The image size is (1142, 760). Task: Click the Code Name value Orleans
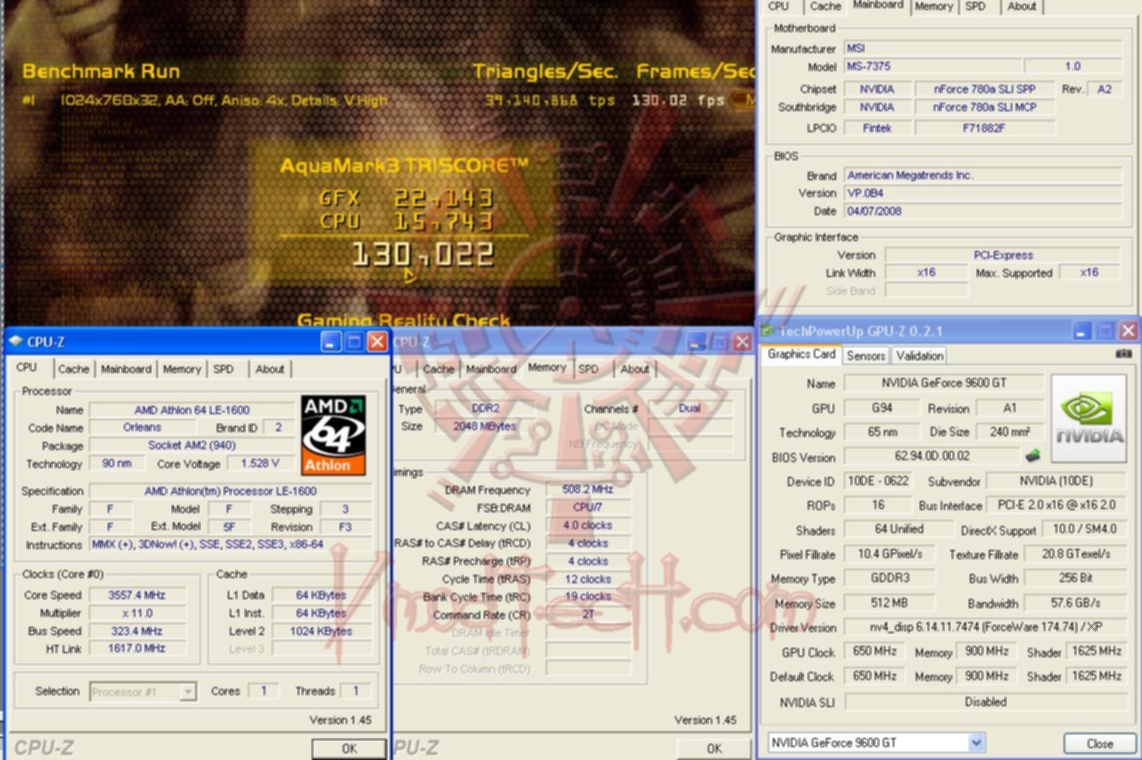coord(142,427)
